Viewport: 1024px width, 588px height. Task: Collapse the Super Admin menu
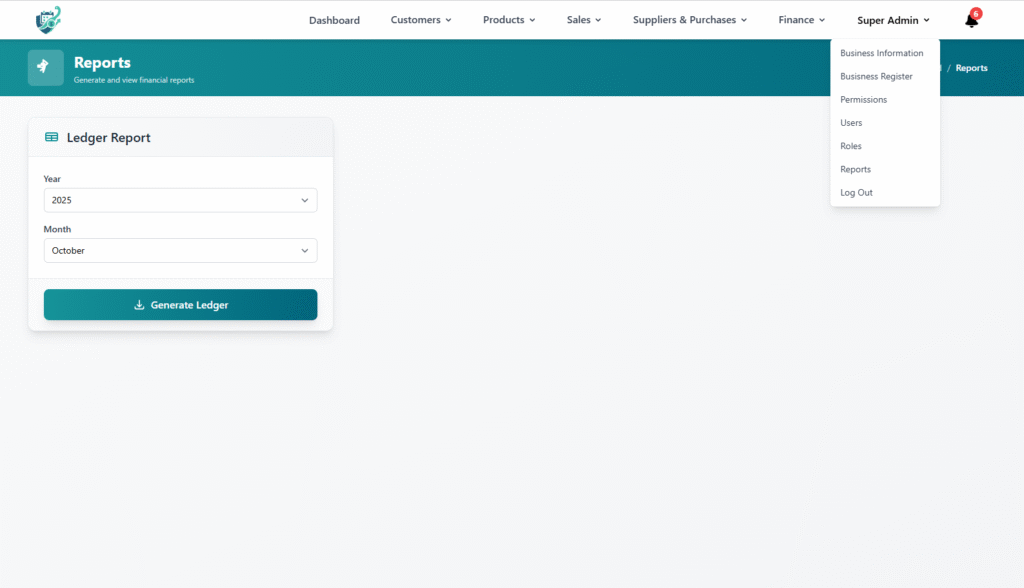point(893,20)
